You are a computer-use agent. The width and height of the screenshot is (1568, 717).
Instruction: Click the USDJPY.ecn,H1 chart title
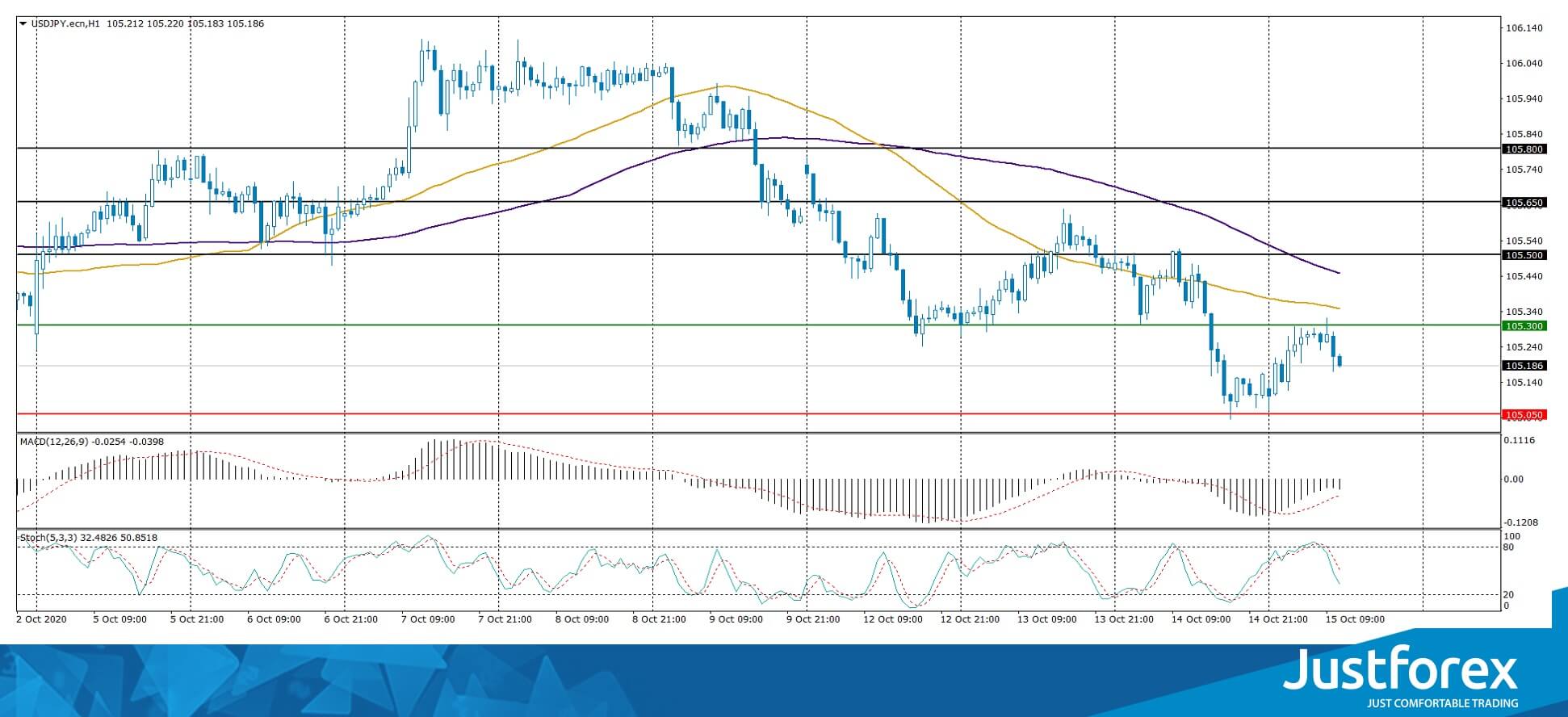coord(65,23)
